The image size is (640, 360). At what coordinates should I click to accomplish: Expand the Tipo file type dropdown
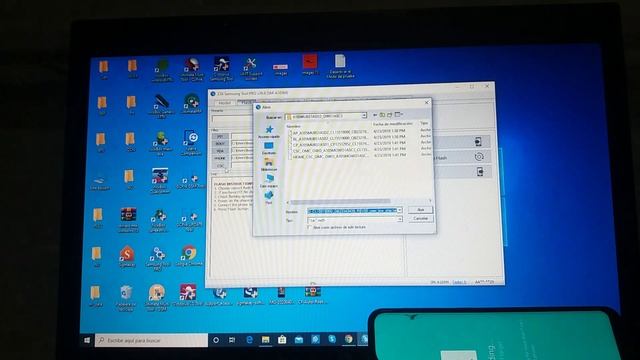tap(400, 220)
